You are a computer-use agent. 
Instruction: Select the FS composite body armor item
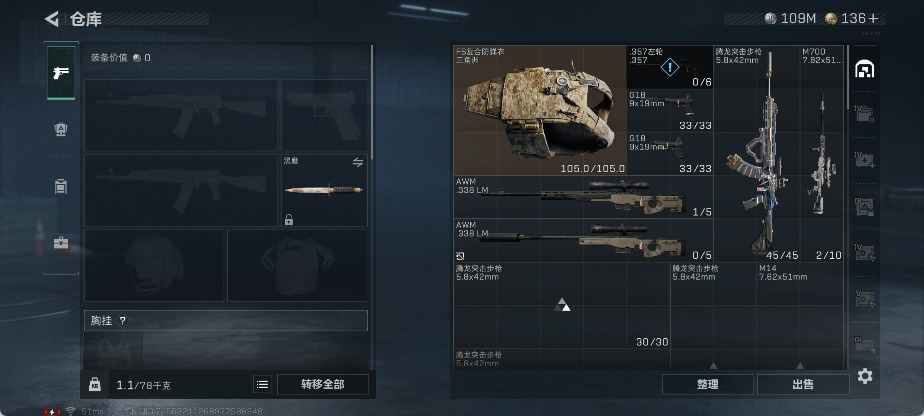coord(540,111)
